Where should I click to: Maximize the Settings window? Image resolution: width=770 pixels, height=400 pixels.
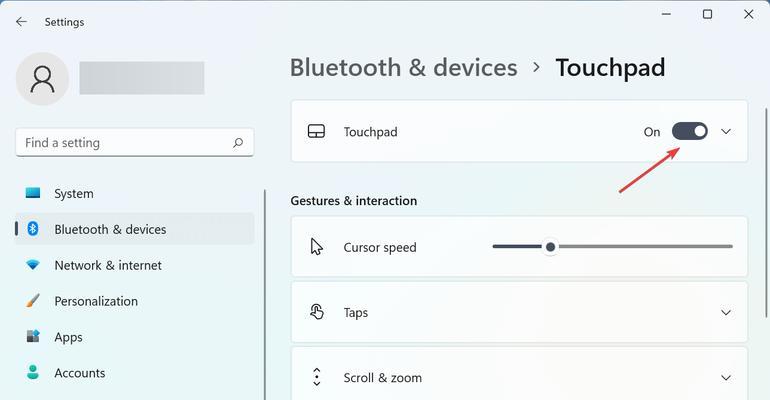(x=707, y=14)
